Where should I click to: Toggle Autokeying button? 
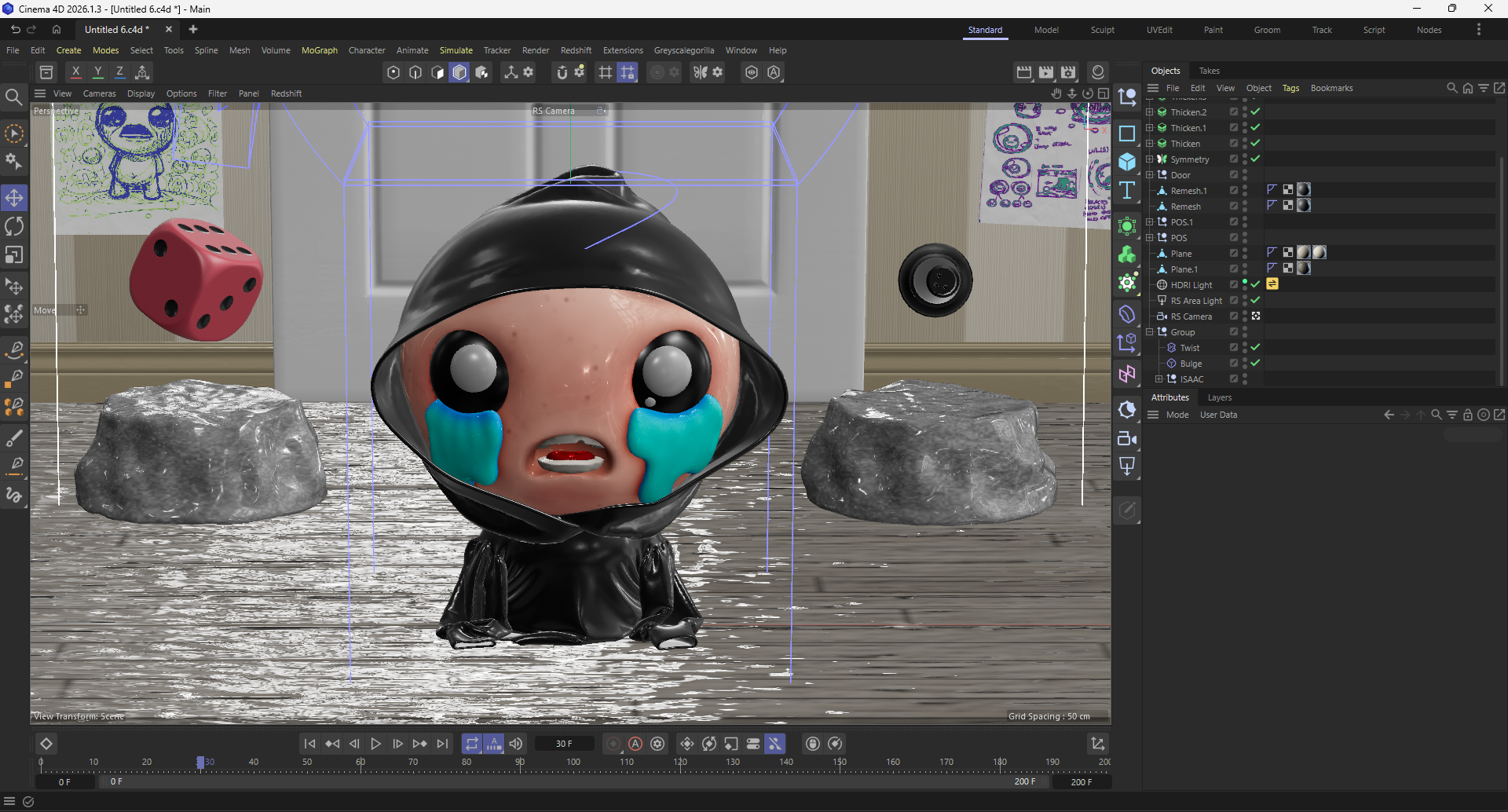[635, 744]
